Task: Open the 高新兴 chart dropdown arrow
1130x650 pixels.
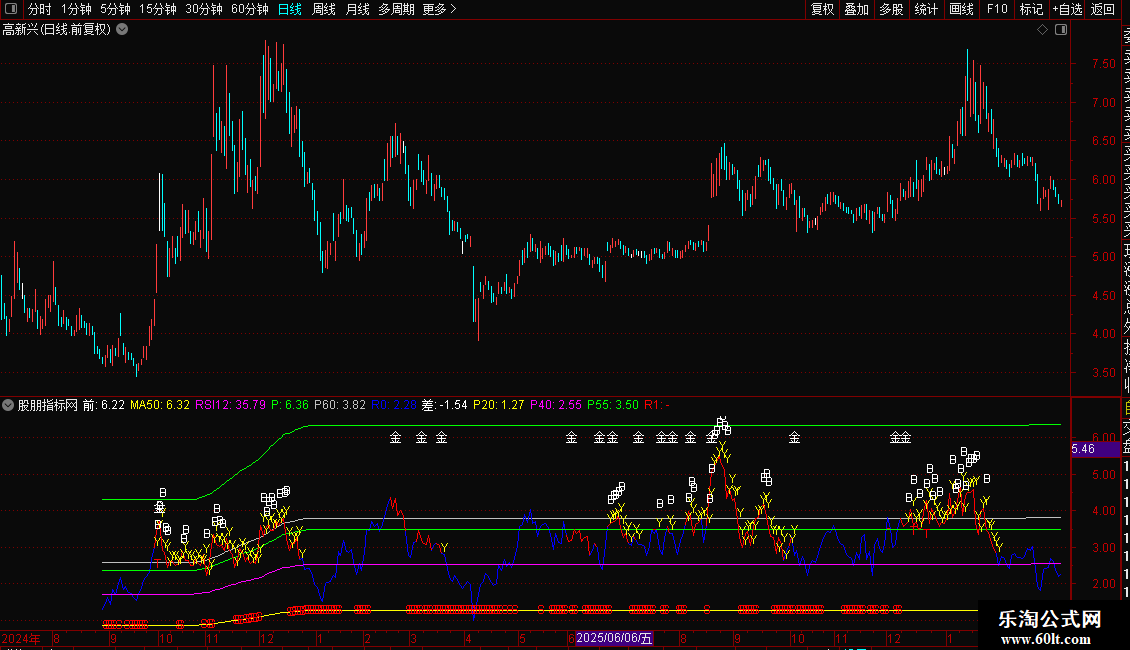Action: pyautogui.click(x=123, y=30)
